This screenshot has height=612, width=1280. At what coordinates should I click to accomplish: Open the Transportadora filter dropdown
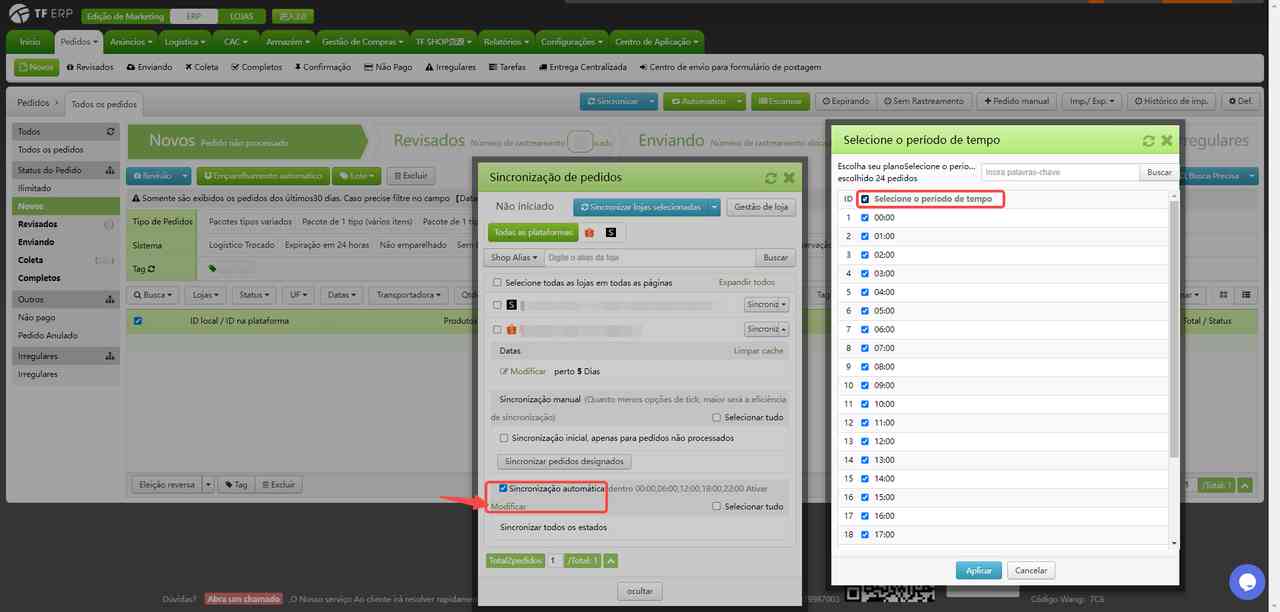click(408, 295)
